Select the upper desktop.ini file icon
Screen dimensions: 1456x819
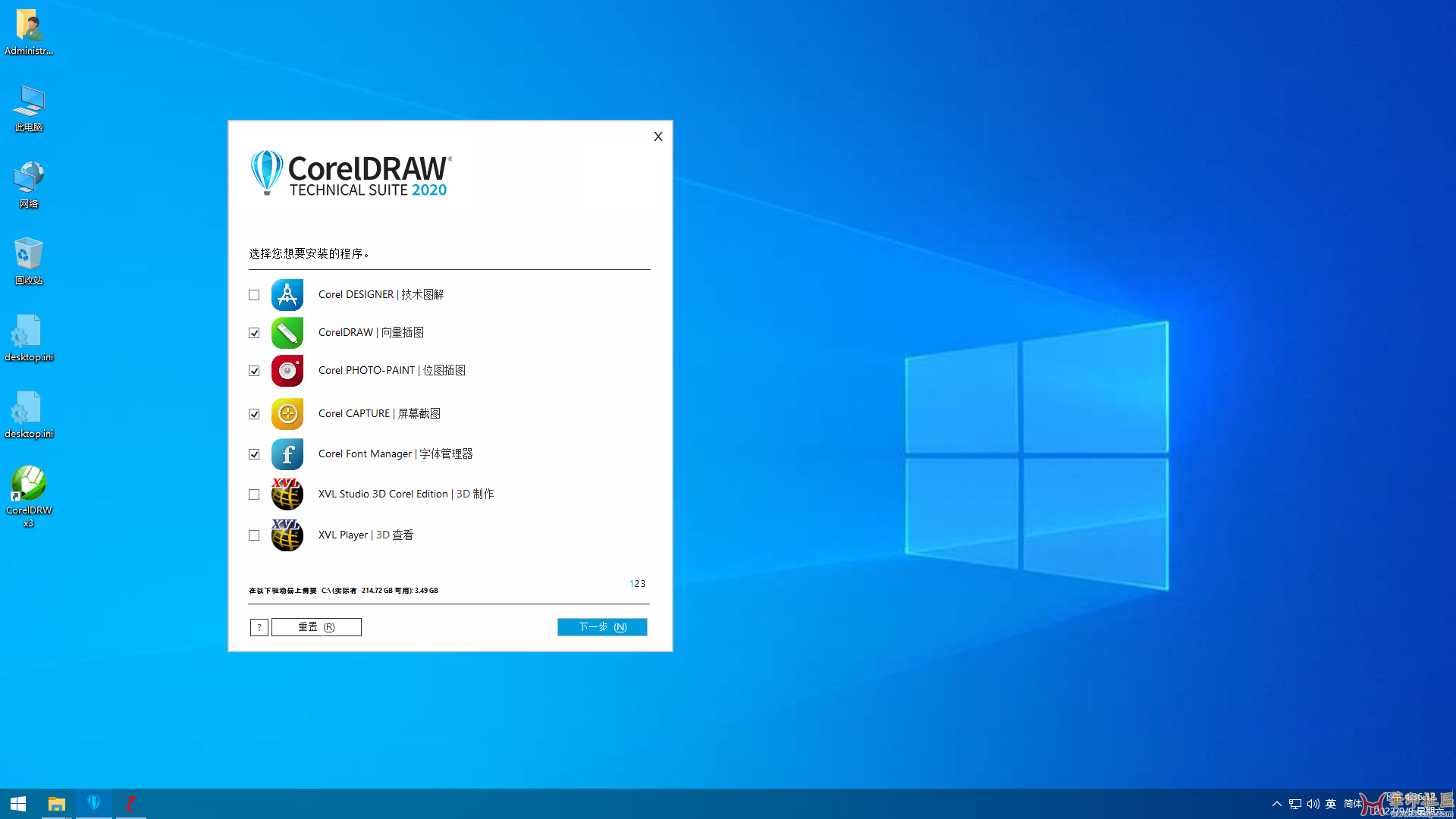coord(29,339)
